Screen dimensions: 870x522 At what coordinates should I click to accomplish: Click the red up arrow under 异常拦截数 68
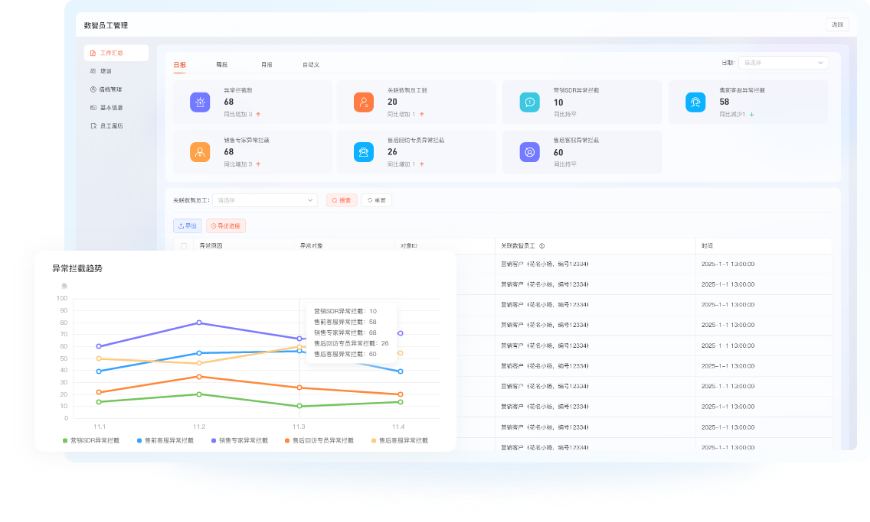click(x=258, y=114)
